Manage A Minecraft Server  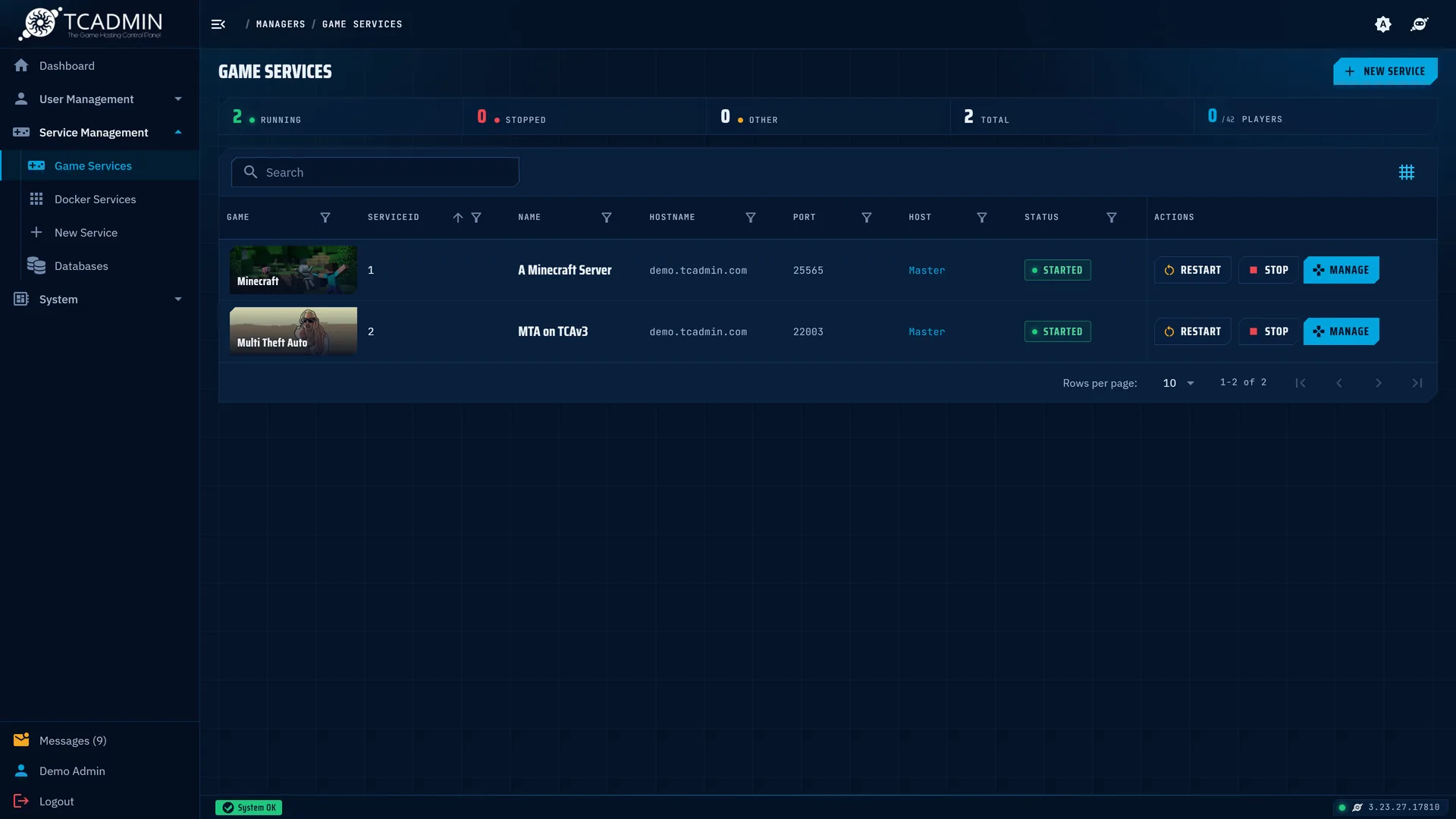[1341, 270]
